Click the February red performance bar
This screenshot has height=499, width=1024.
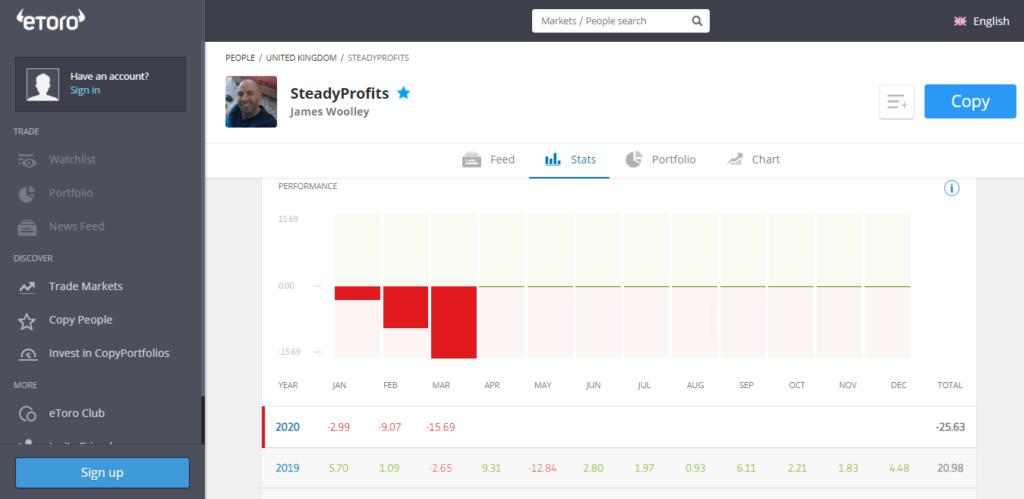coord(406,307)
